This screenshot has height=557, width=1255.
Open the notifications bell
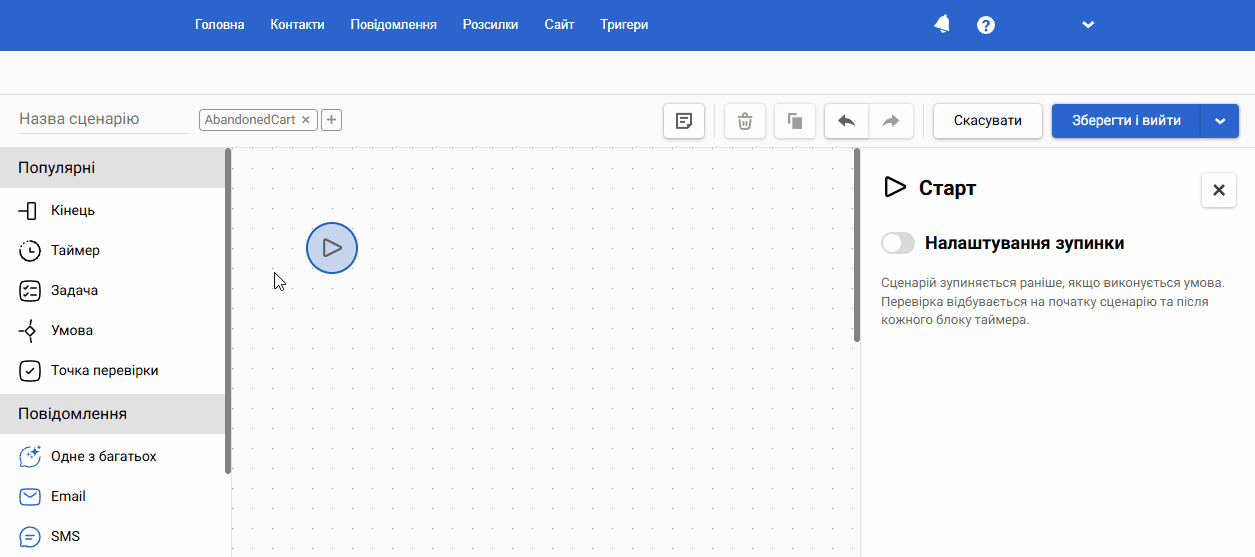[942, 24]
